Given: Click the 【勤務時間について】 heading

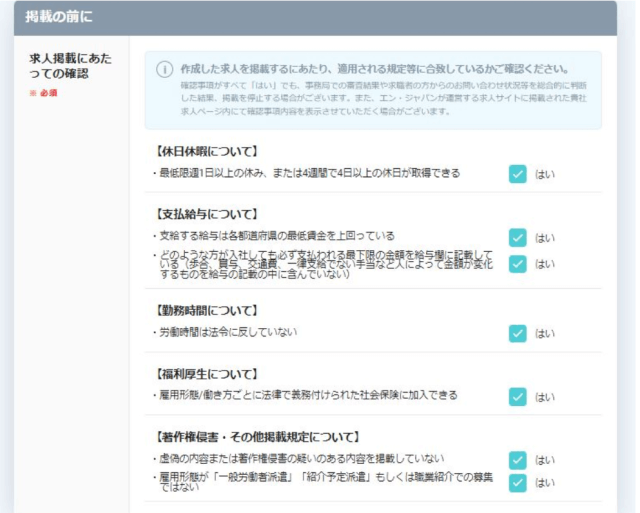Looking at the screenshot, I should tap(207, 311).
